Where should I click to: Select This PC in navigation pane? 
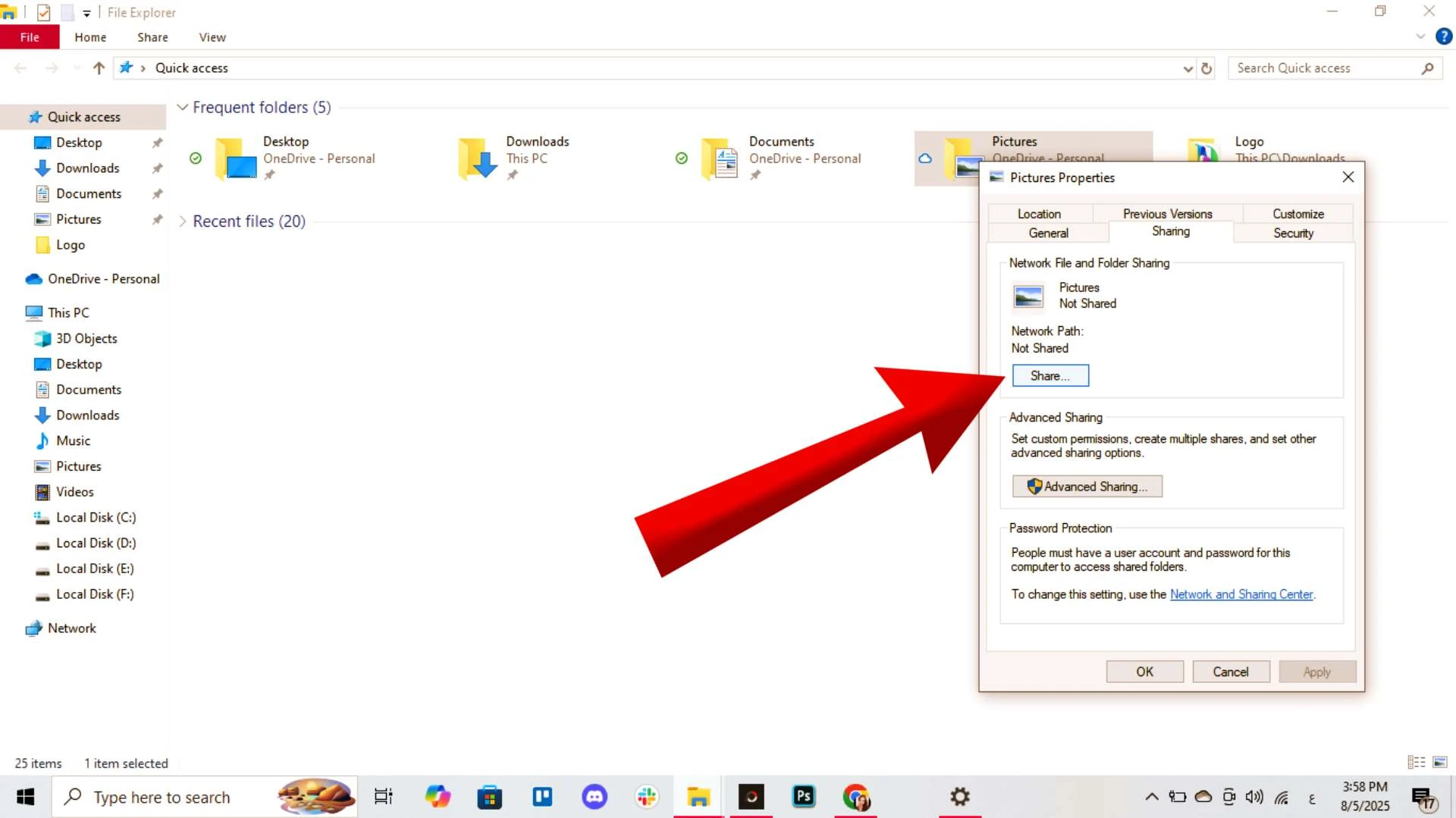(68, 312)
